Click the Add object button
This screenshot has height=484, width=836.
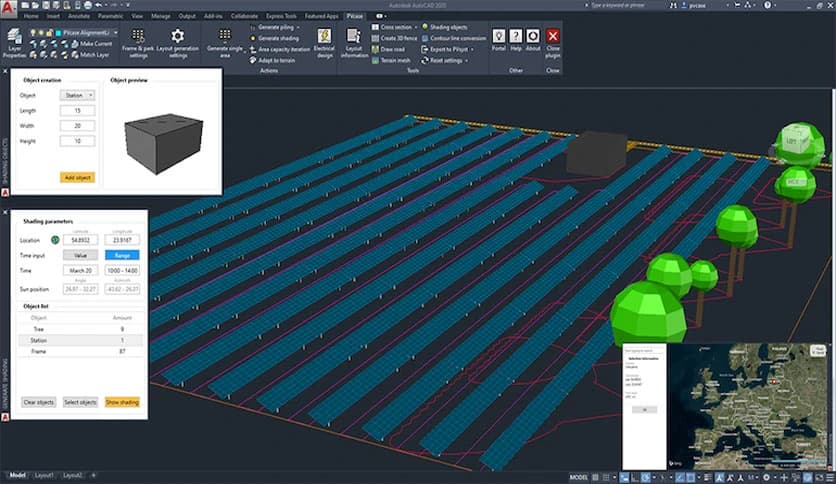[x=77, y=177]
